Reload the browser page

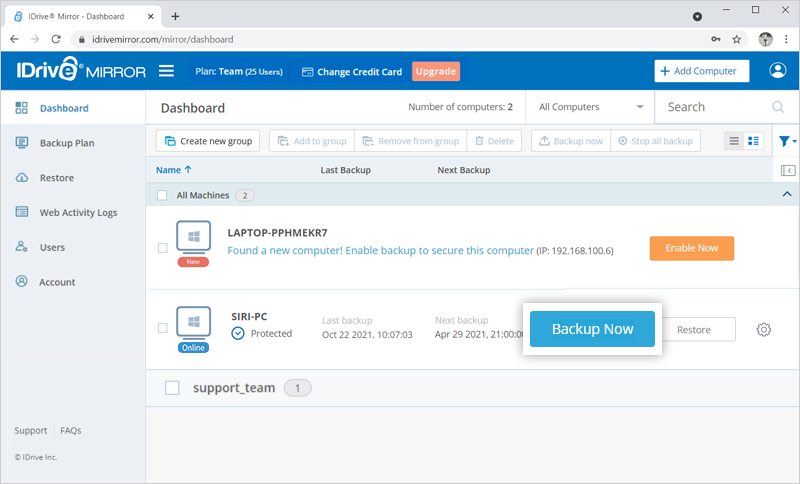coord(56,39)
